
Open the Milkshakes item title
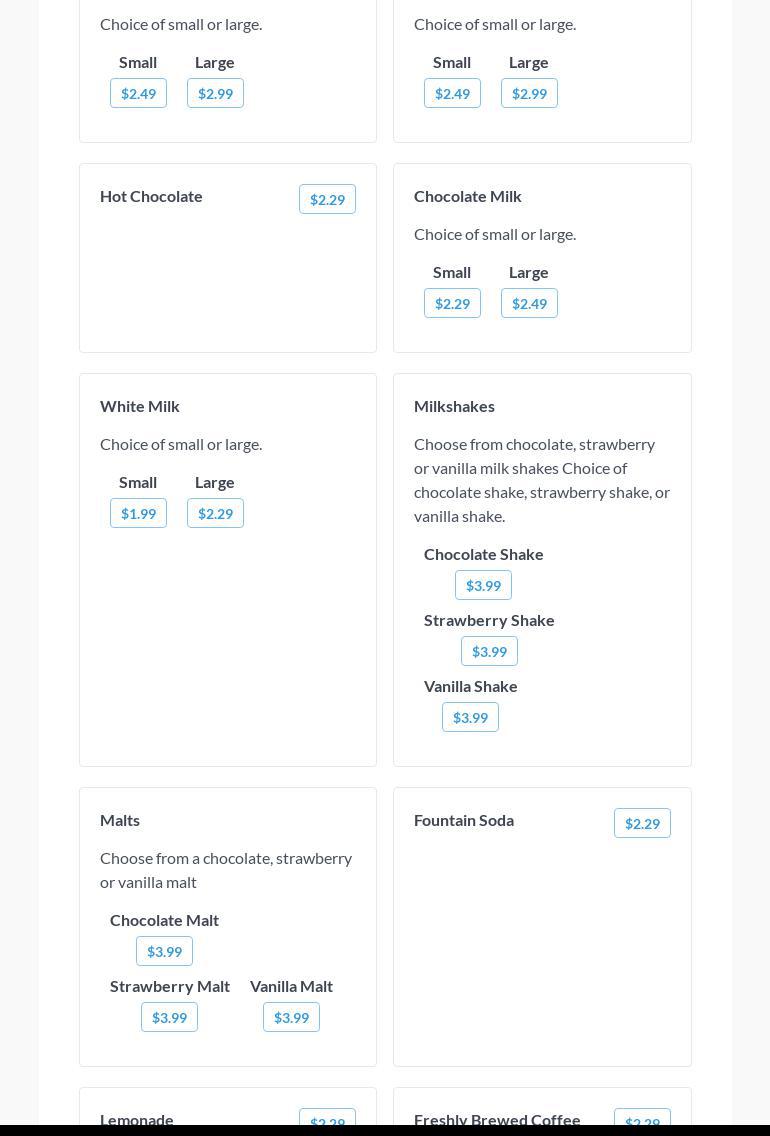tap(454, 406)
